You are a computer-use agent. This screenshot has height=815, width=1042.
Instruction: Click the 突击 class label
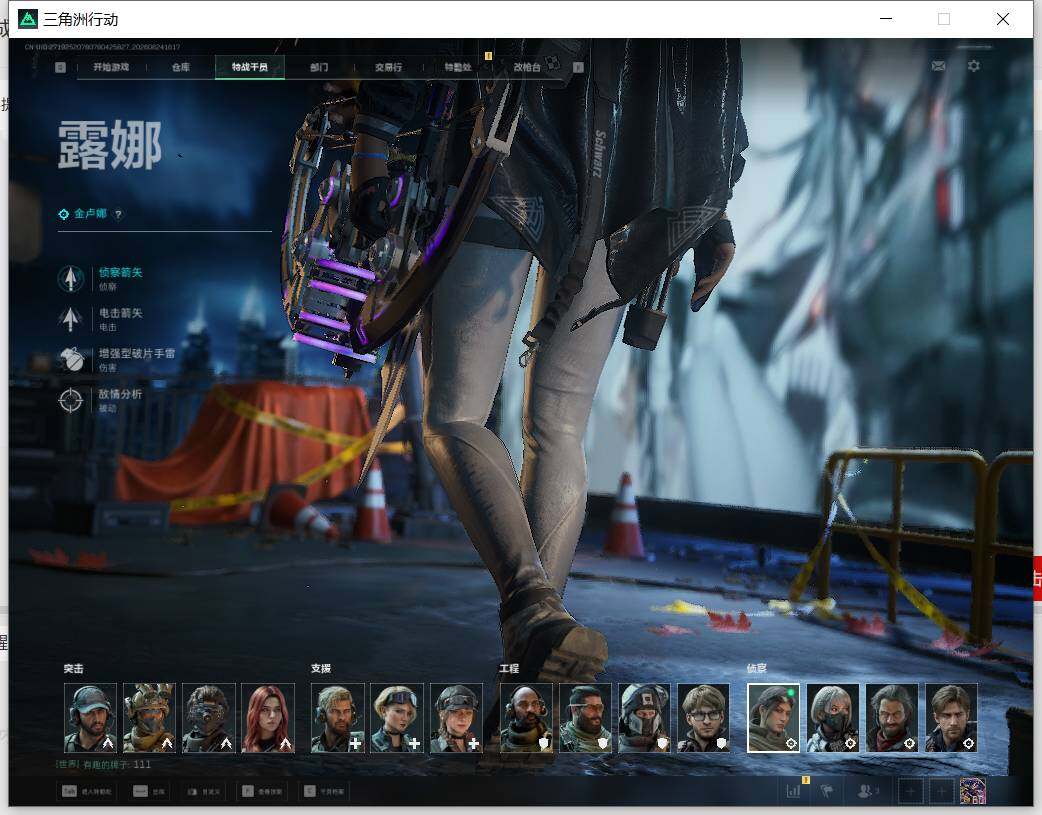[74, 669]
